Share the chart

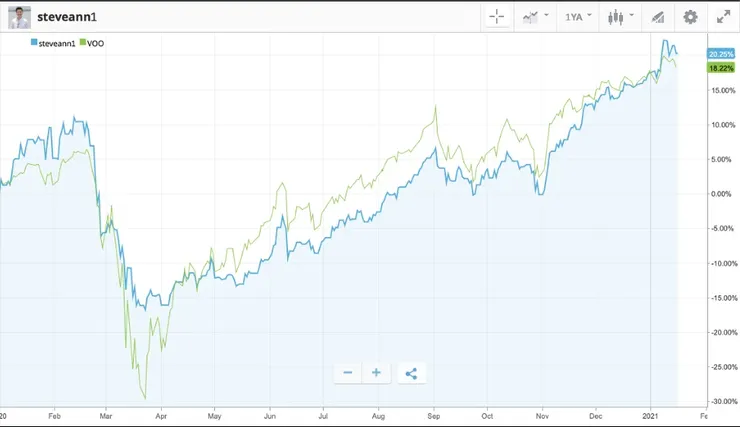click(411, 373)
